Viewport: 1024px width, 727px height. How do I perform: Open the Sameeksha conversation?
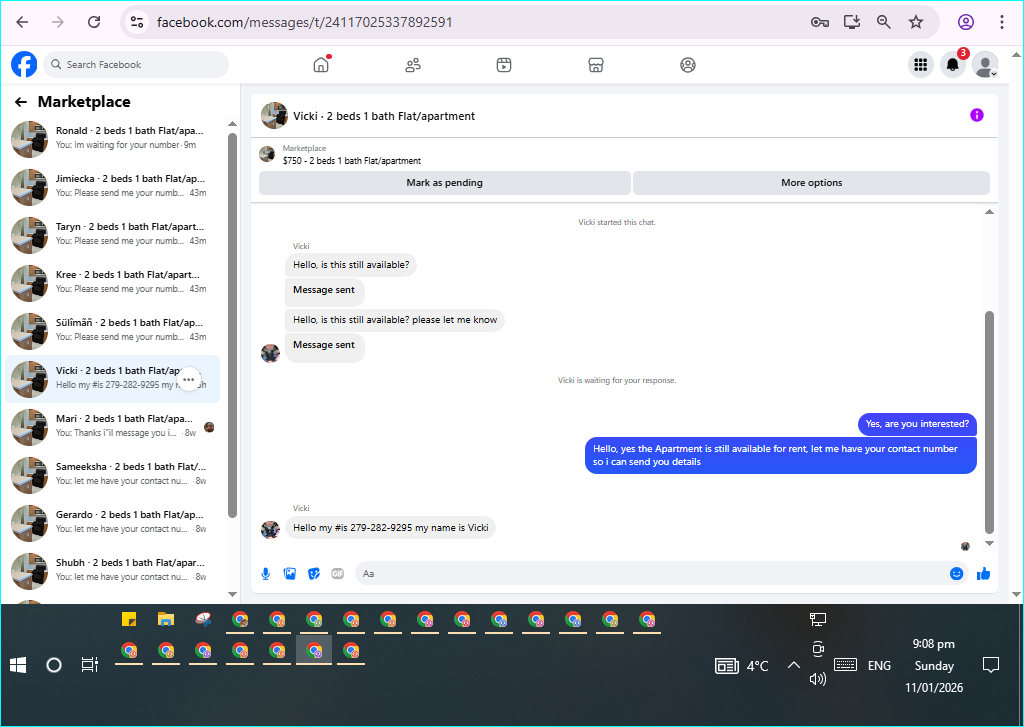pos(112,474)
